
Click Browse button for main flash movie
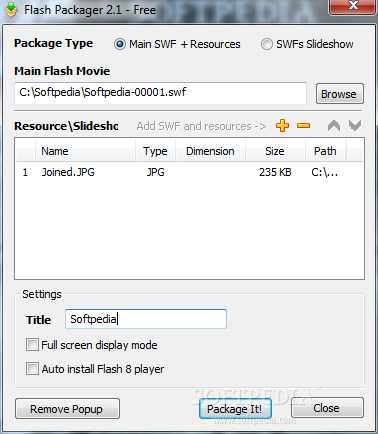pyautogui.click(x=339, y=94)
